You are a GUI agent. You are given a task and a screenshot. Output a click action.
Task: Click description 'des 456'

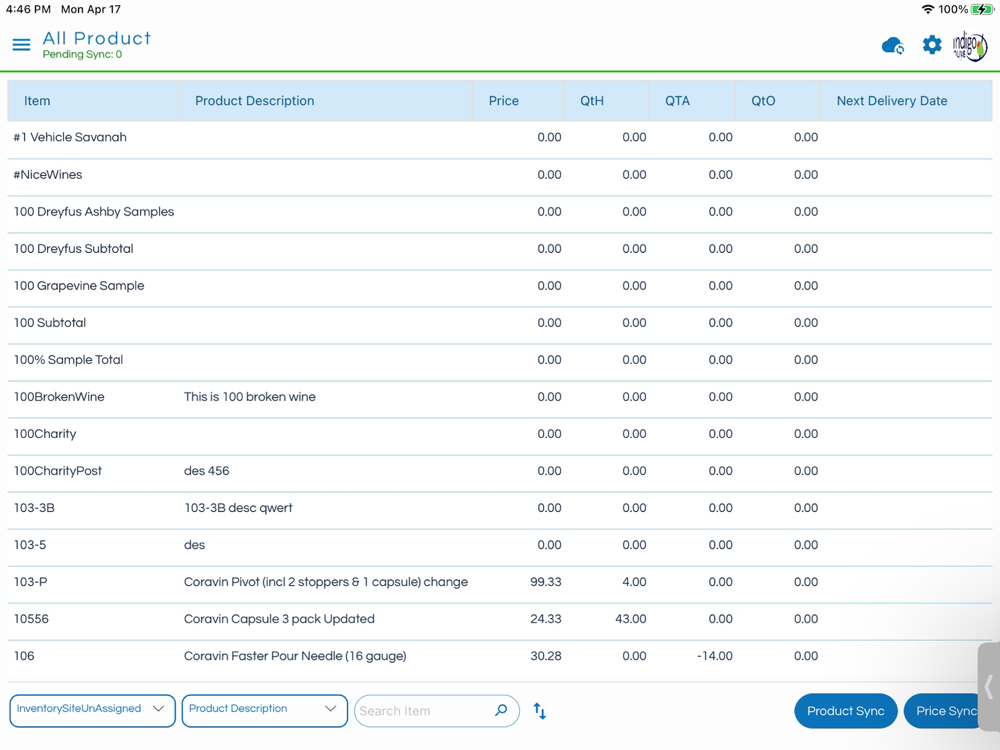[206, 471]
